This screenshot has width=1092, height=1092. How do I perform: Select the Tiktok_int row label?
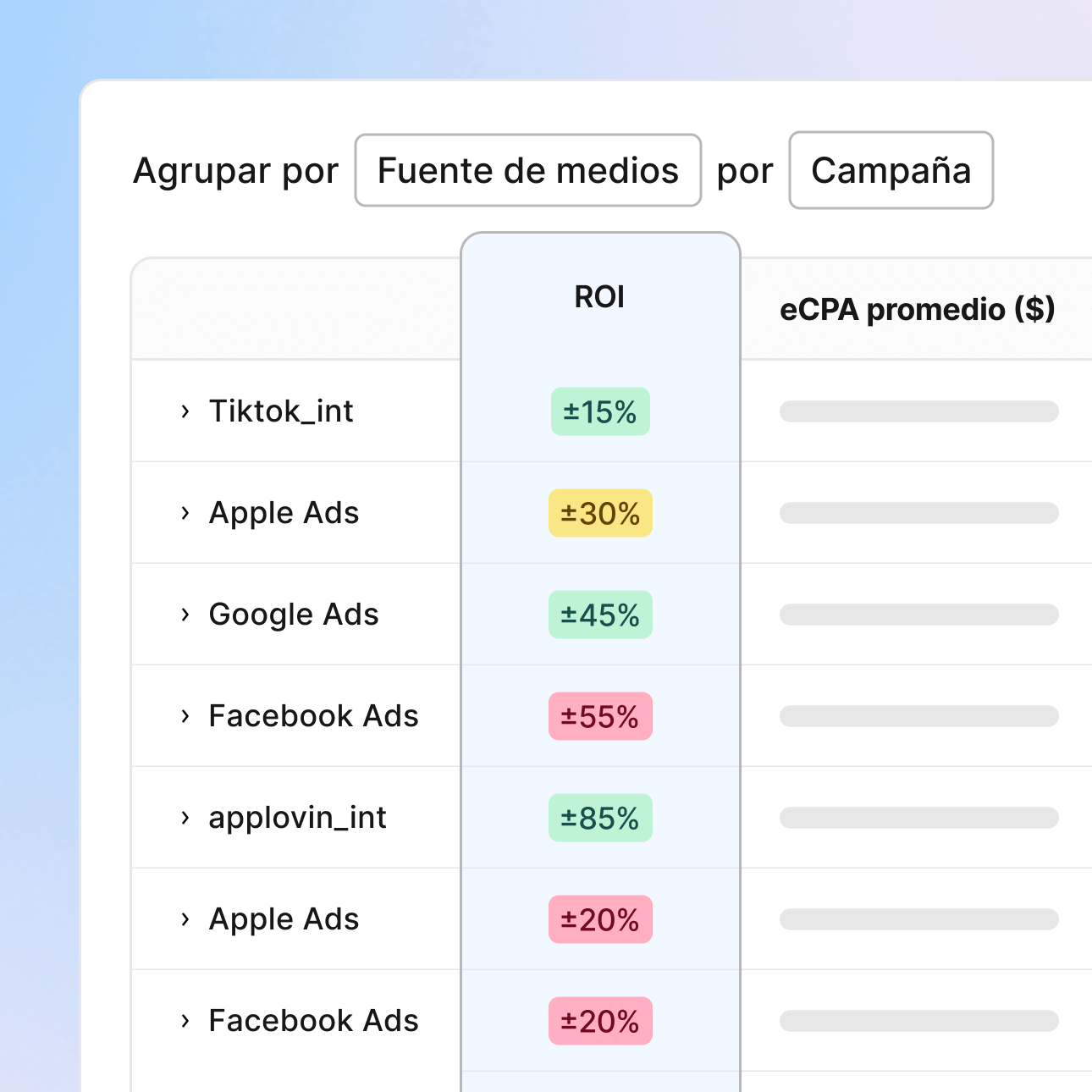(282, 411)
